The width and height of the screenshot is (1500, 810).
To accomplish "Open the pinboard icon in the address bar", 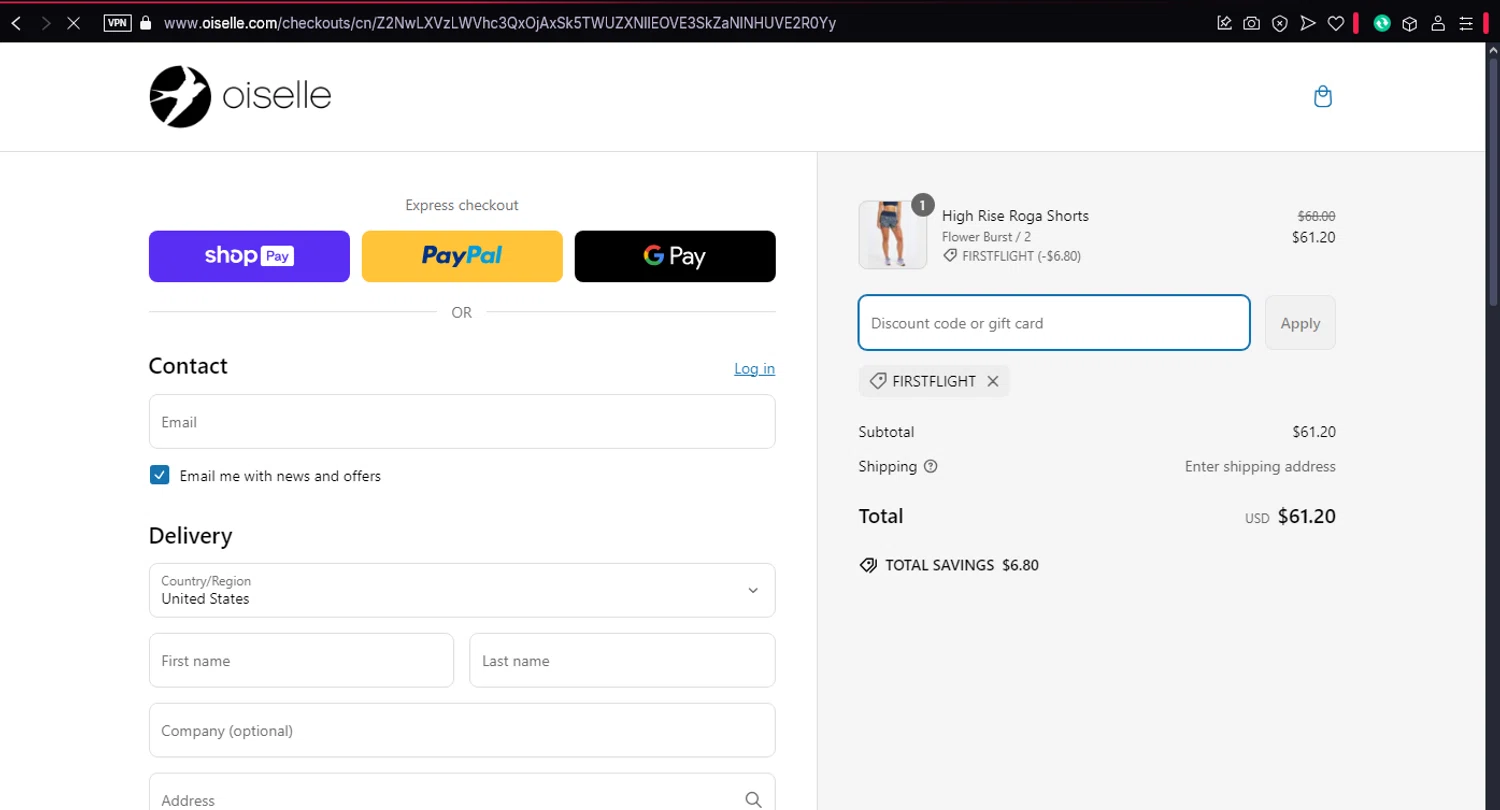I will (x=1224, y=23).
